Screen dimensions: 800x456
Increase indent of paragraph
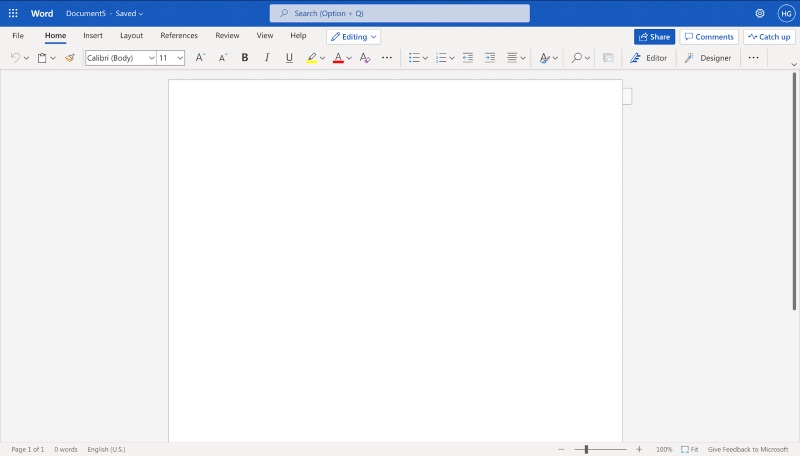[490, 58]
